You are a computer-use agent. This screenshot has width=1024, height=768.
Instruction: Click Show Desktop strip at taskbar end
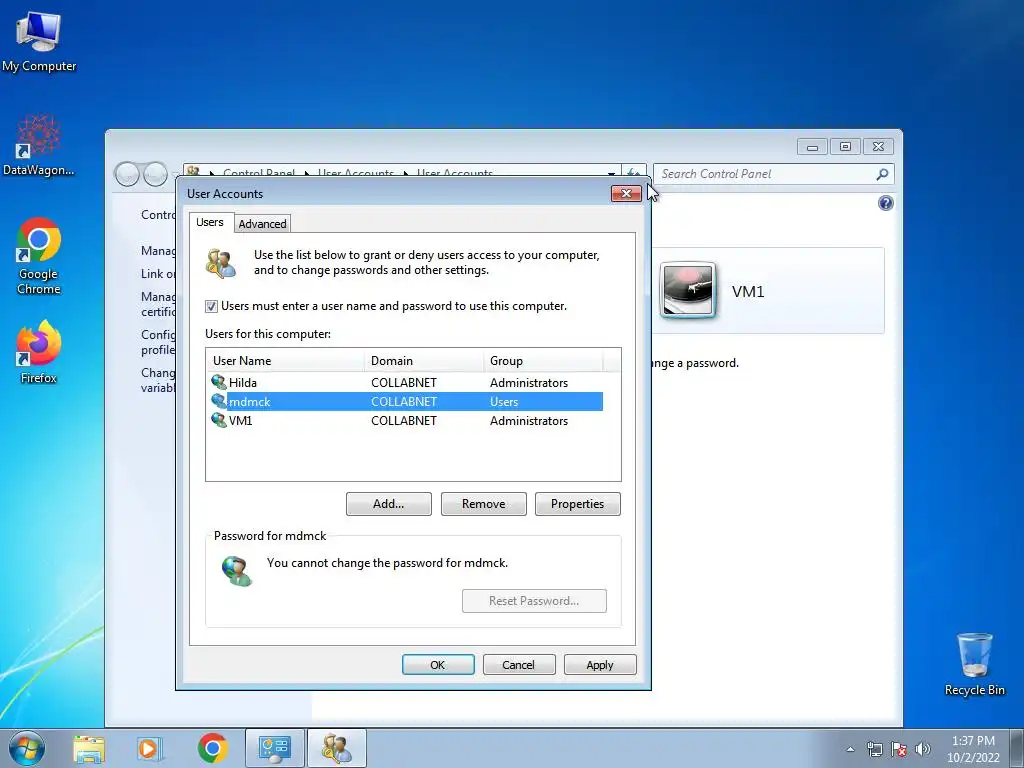click(x=1017, y=749)
